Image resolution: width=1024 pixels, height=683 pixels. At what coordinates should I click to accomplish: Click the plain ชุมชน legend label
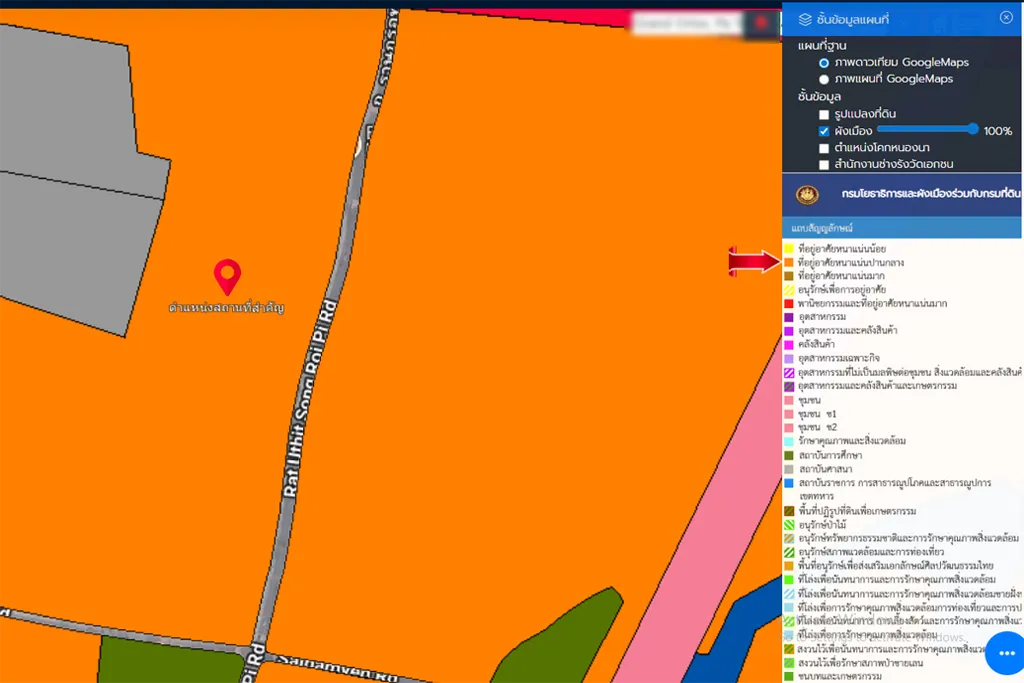pos(809,400)
